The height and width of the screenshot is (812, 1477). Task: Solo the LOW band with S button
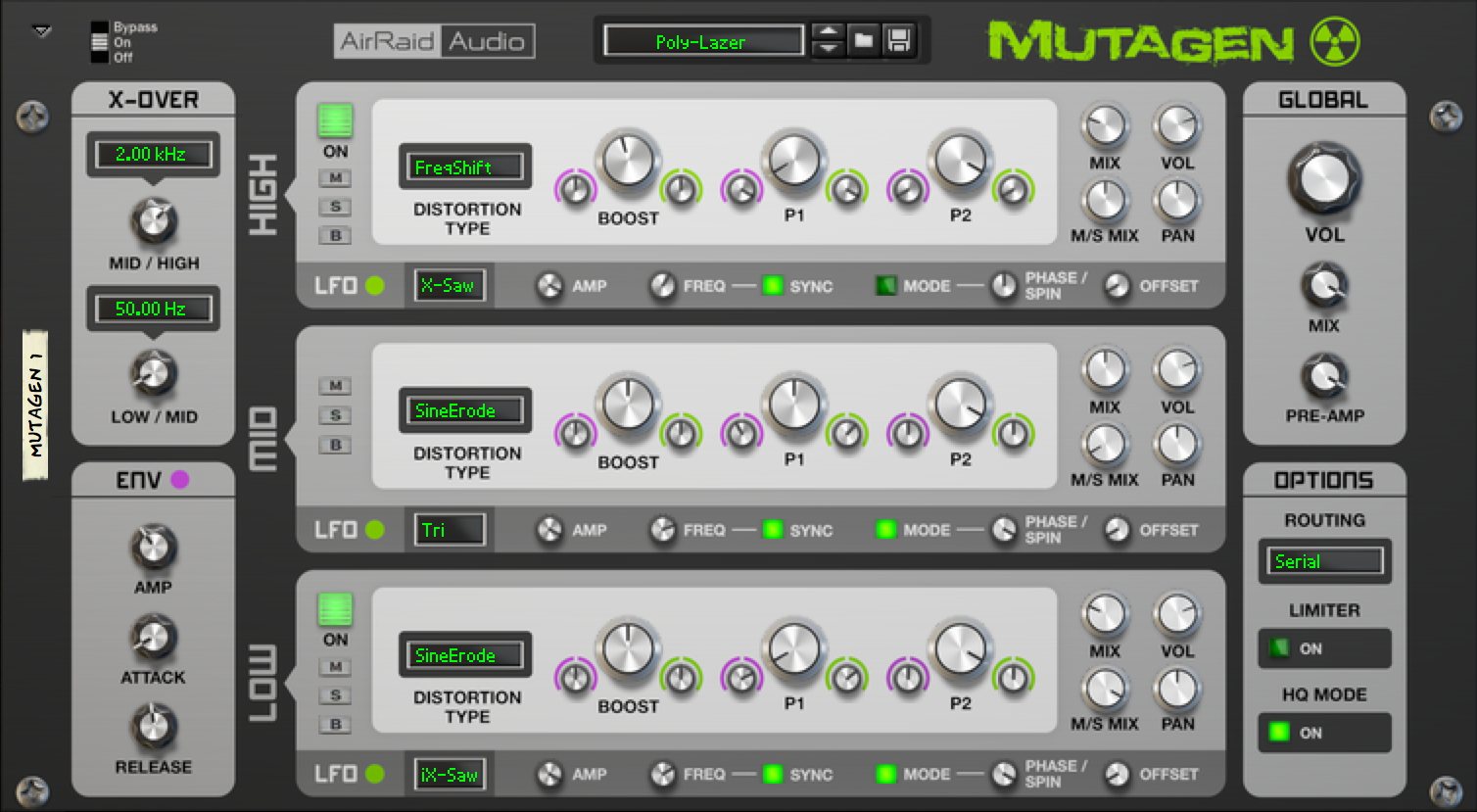pyautogui.click(x=336, y=695)
